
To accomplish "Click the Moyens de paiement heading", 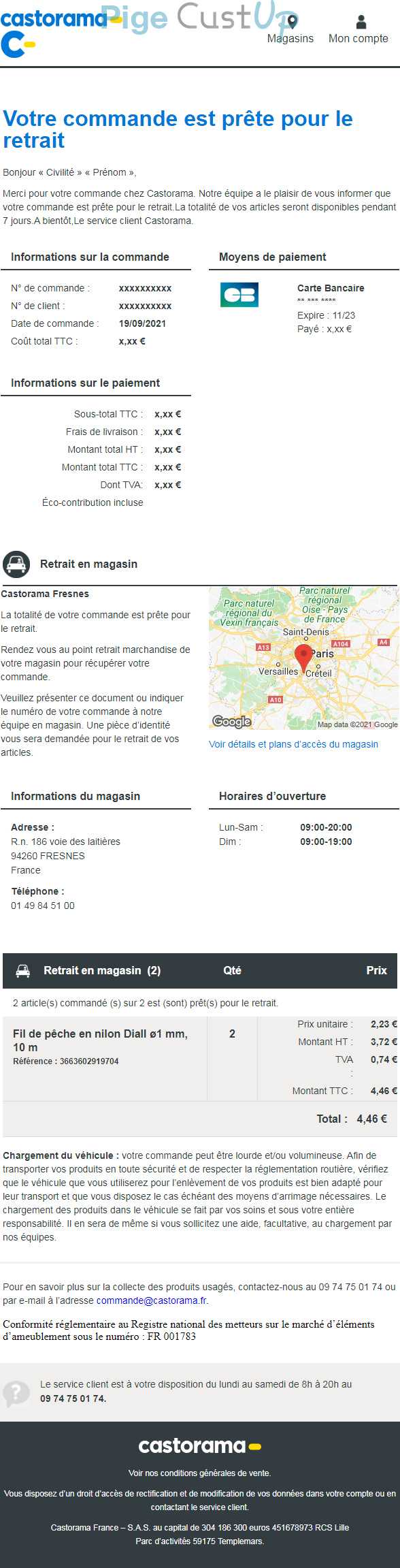I will click(272, 257).
